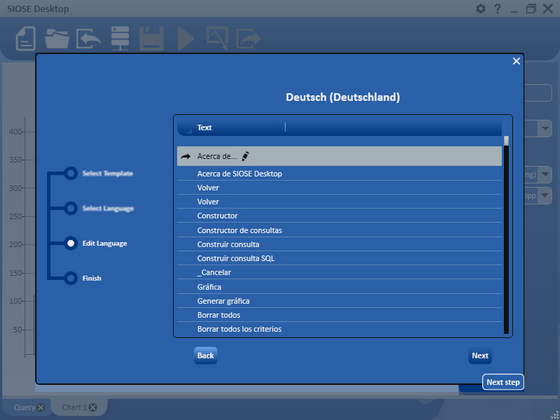560x420 pixels.
Task: Click the import back-arrow toolbar icon
Action: (x=88, y=39)
